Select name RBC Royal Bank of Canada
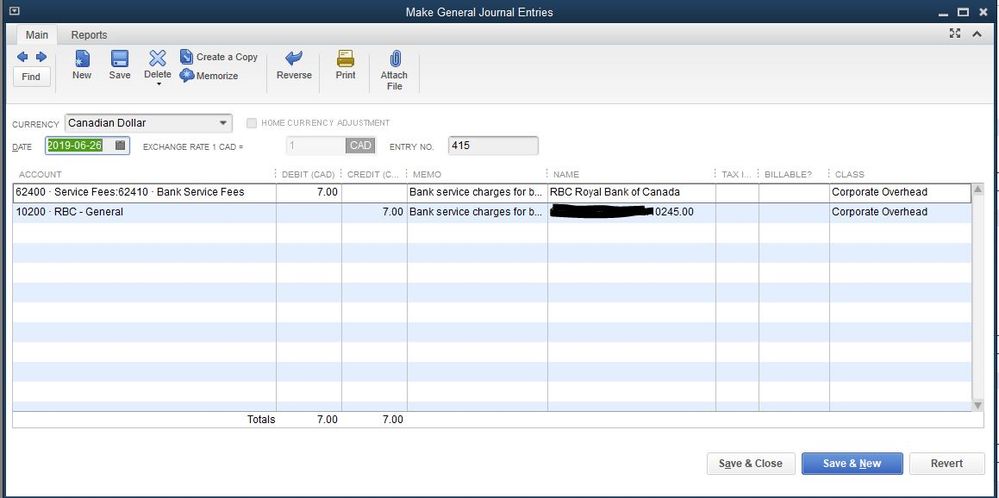999x498 pixels. 631,192
